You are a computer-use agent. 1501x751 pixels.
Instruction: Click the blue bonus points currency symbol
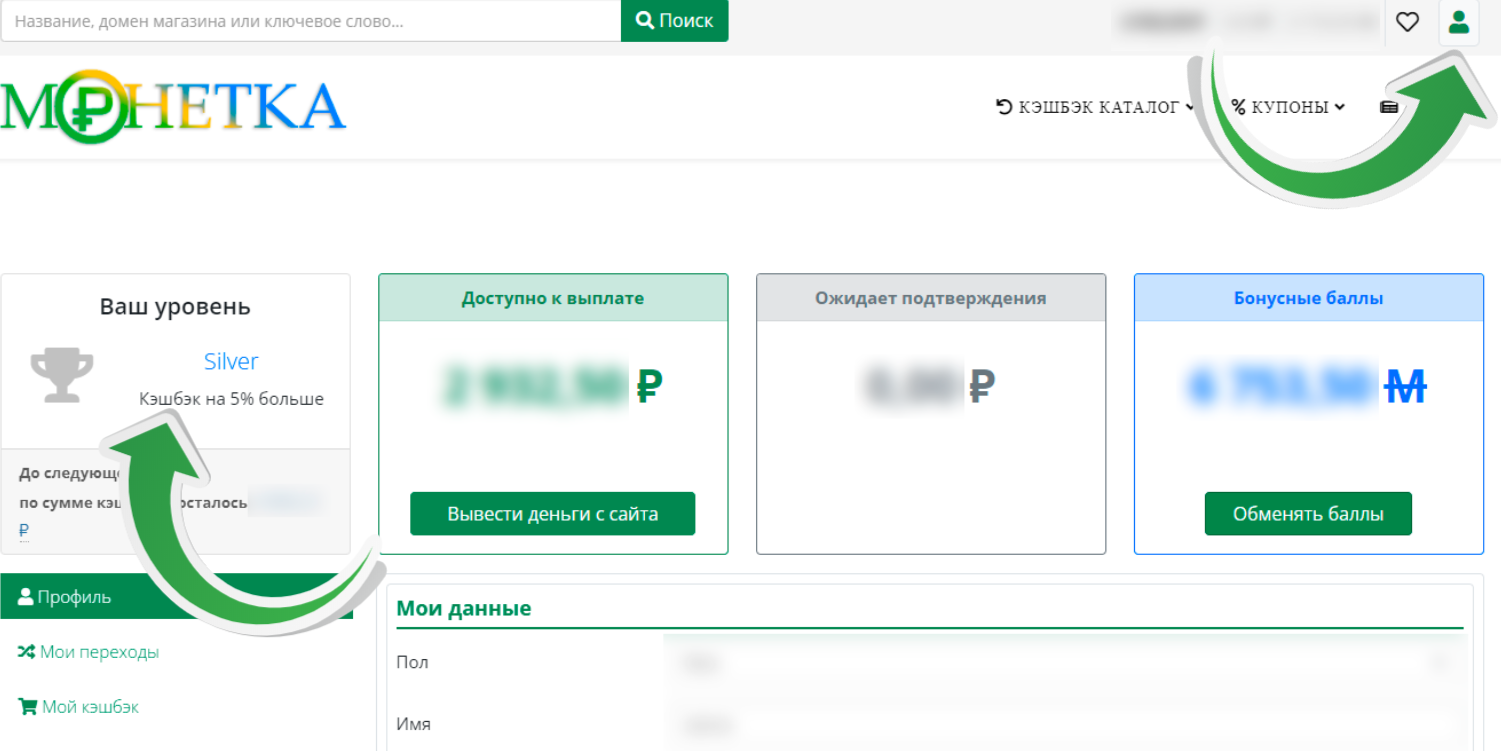(1405, 385)
